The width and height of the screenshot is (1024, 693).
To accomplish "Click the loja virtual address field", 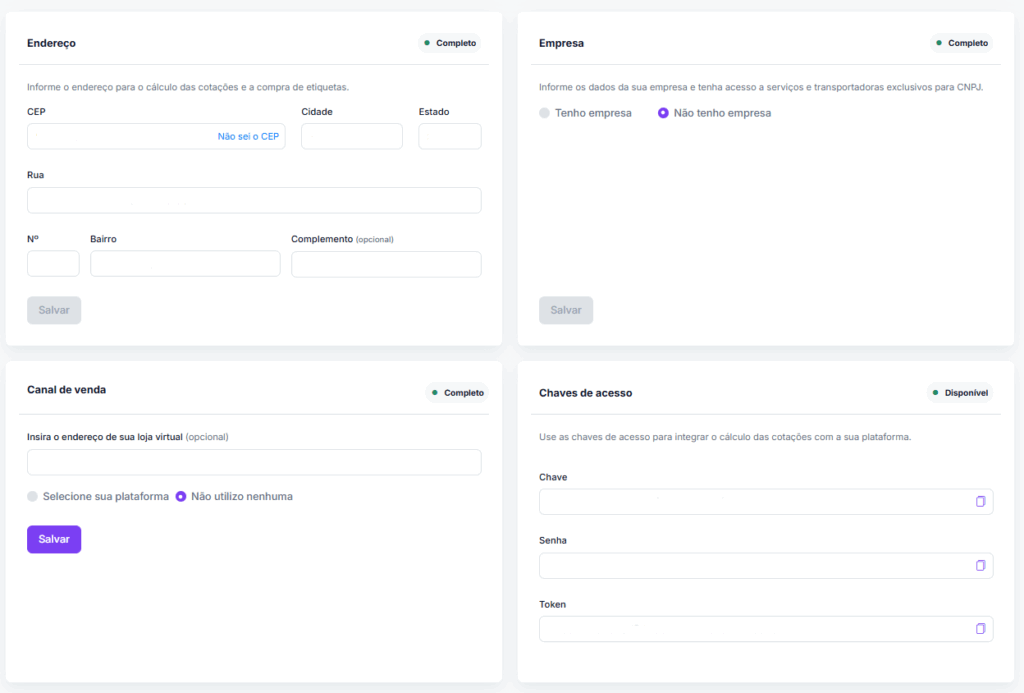I will pos(254,462).
